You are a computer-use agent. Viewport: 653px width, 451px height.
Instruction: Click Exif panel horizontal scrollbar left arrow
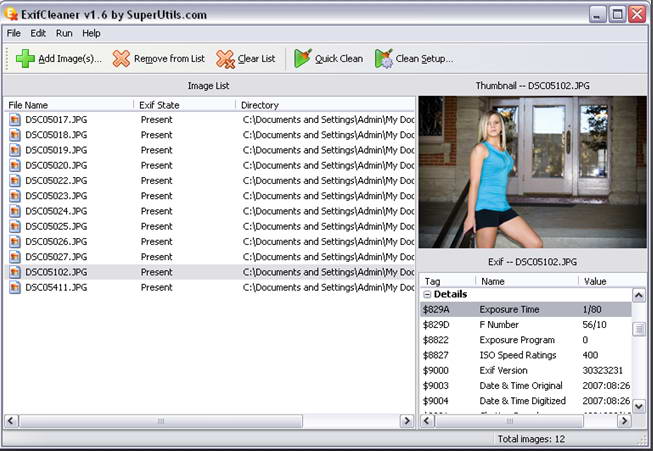(x=427, y=421)
